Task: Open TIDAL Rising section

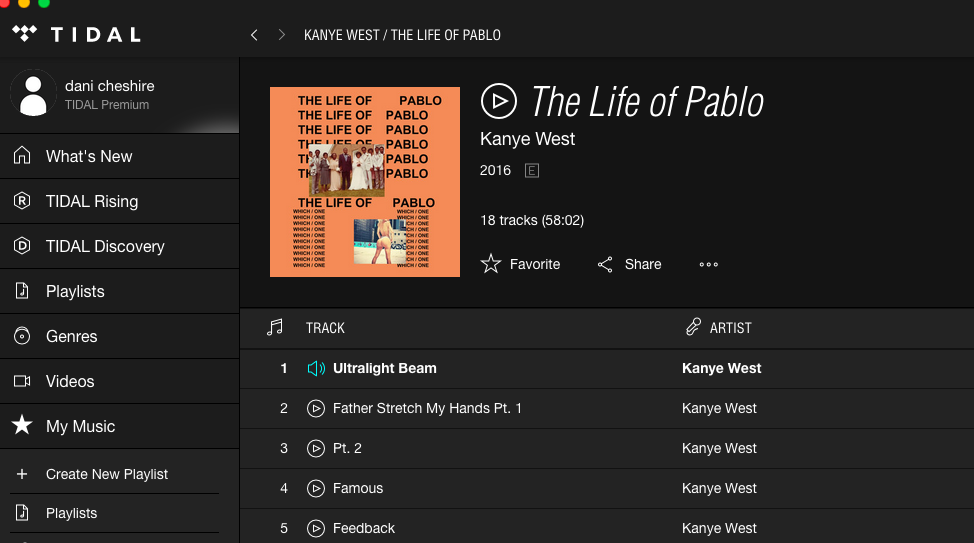Action: 92,201
